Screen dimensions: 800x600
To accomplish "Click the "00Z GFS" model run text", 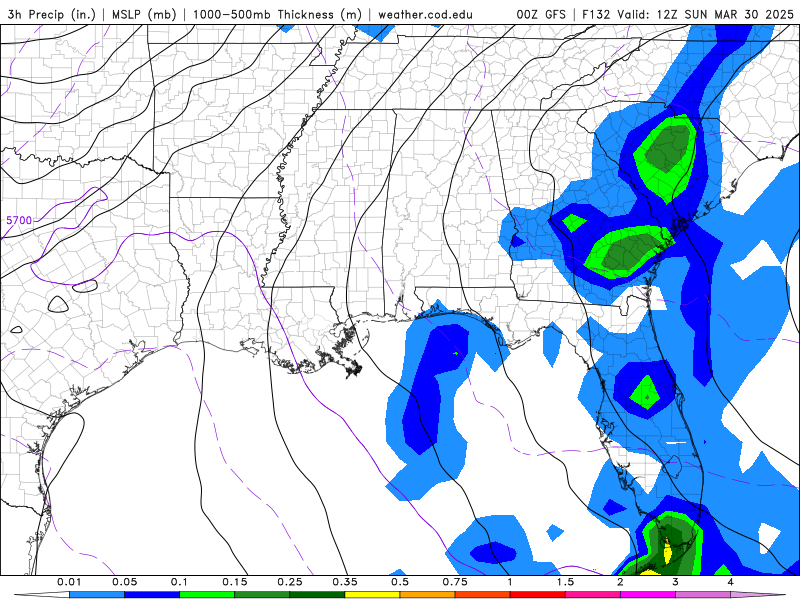I will [541, 15].
